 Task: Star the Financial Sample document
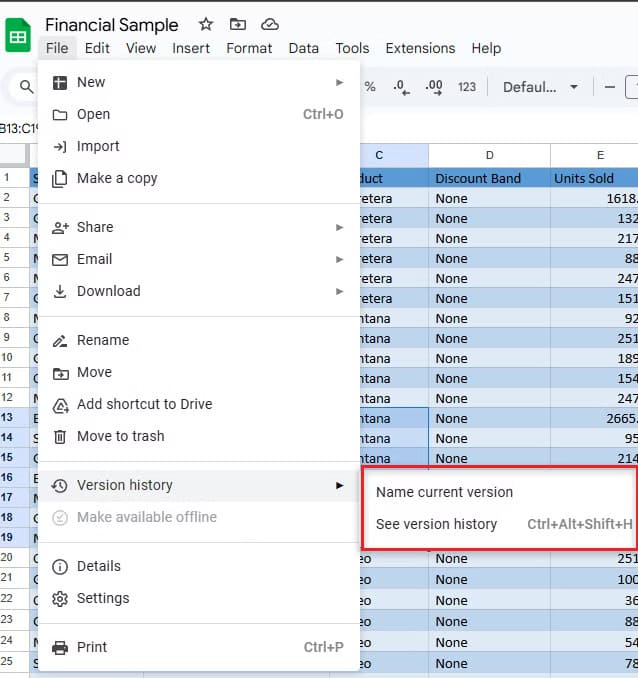click(x=205, y=24)
